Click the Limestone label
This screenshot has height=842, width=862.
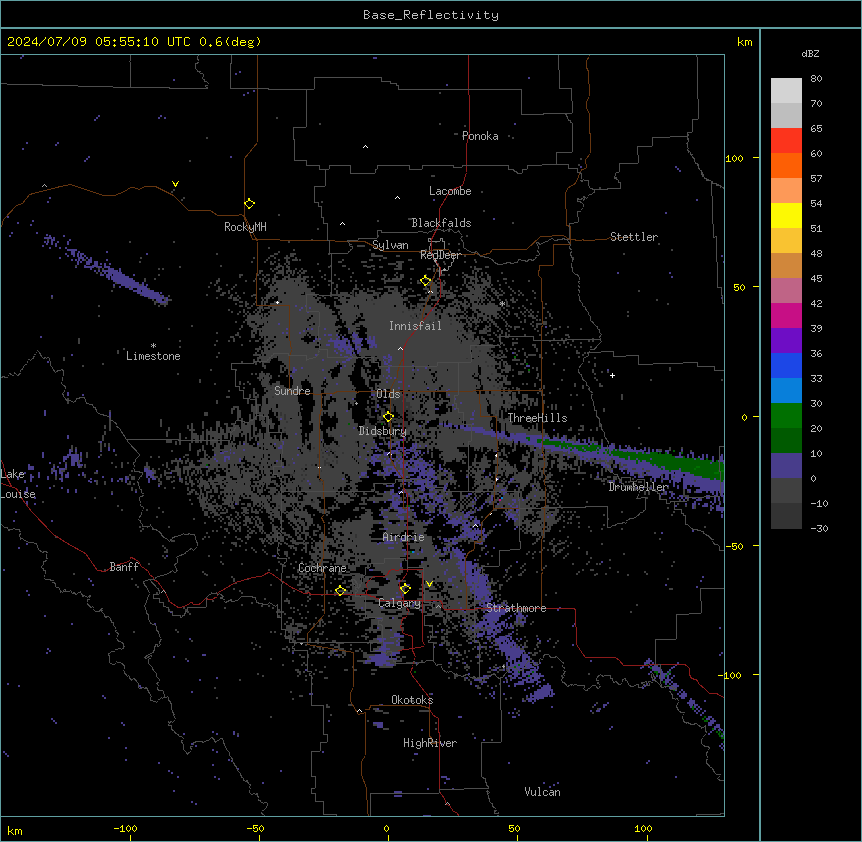153,356
